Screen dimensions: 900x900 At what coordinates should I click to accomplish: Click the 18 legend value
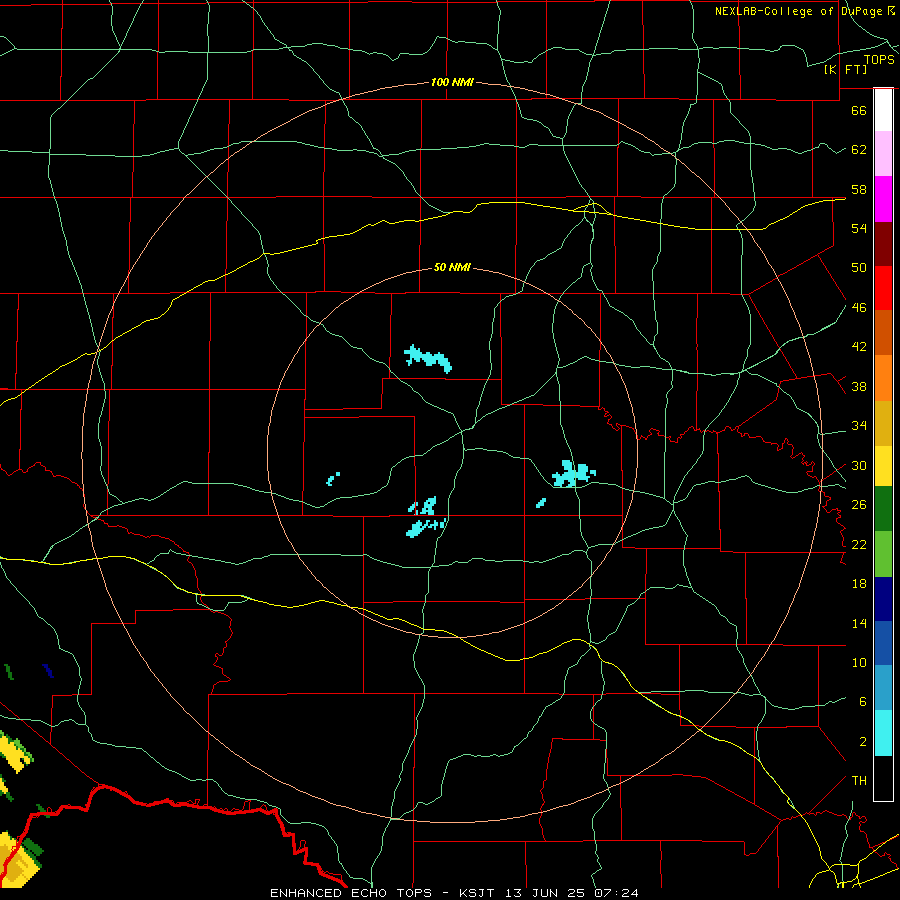859,584
